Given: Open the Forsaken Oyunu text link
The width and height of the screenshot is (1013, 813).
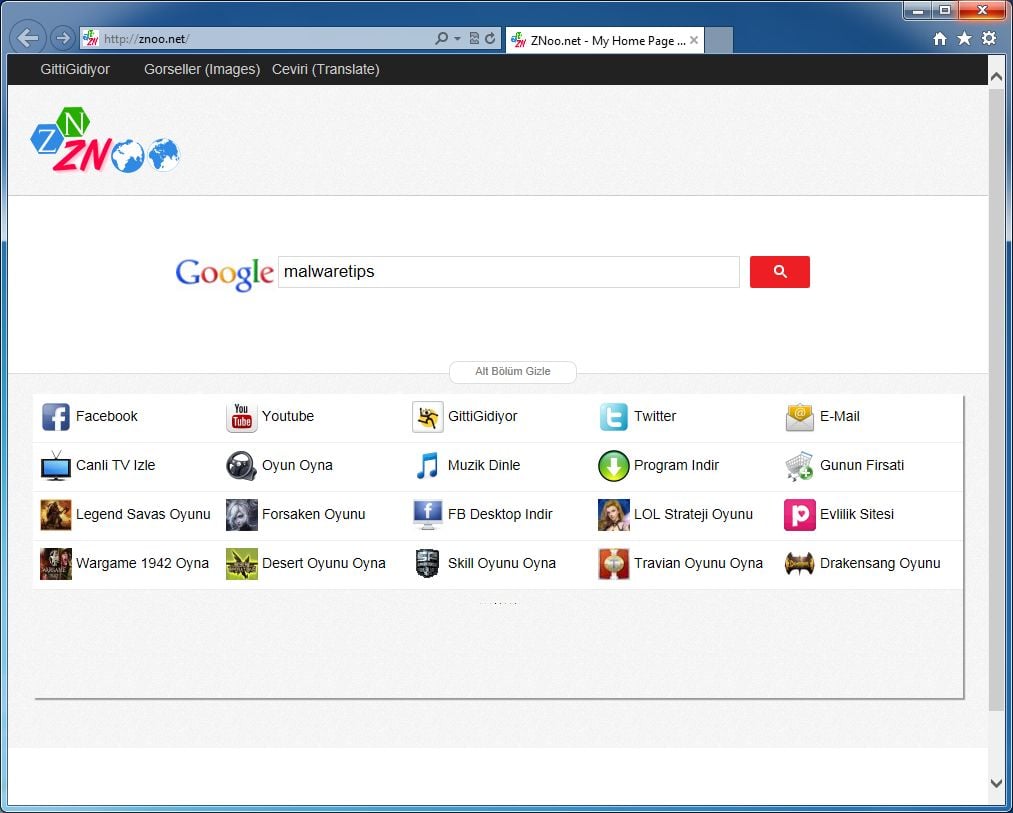Looking at the screenshot, I should coord(313,515).
